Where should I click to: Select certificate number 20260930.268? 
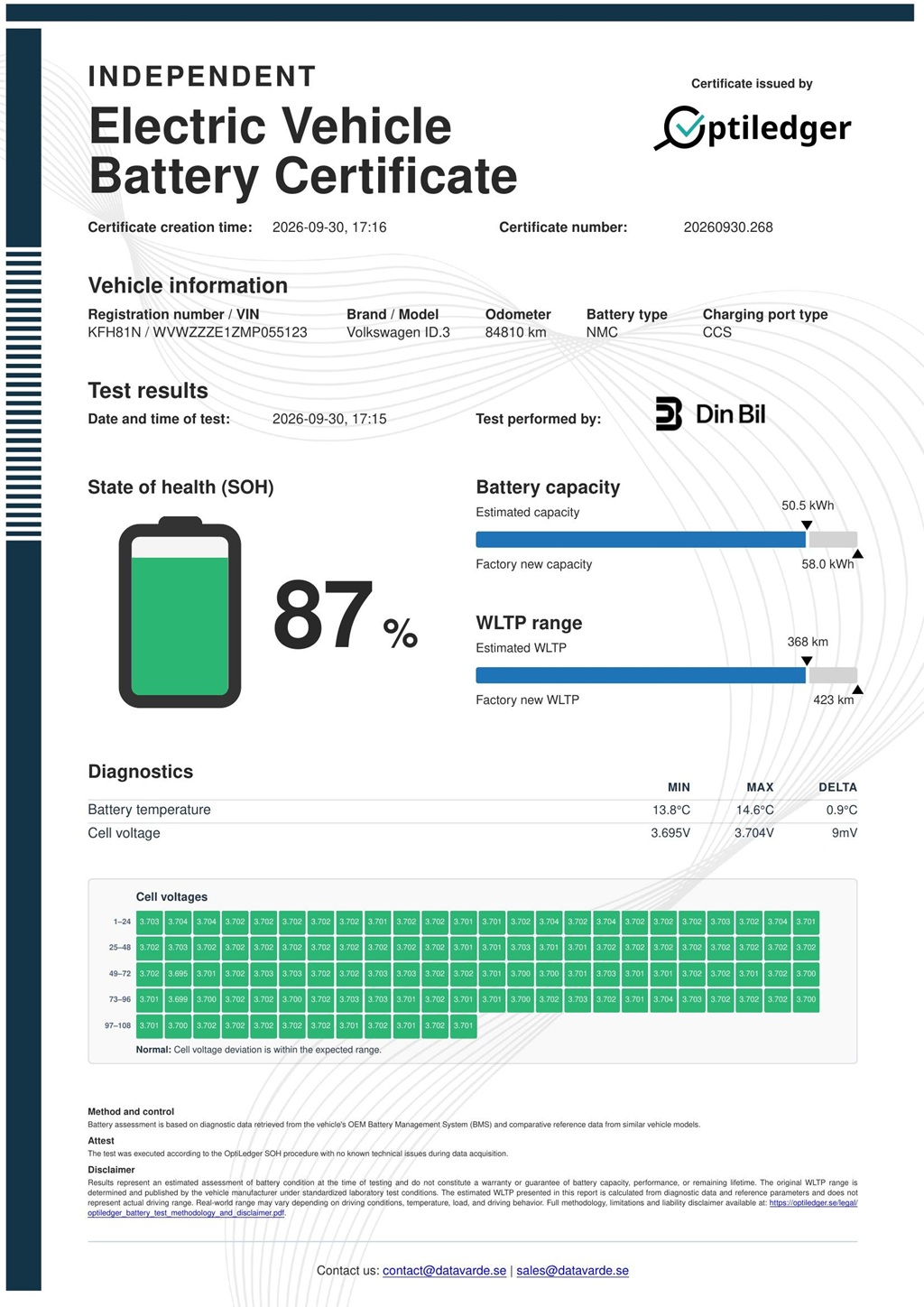(x=728, y=227)
